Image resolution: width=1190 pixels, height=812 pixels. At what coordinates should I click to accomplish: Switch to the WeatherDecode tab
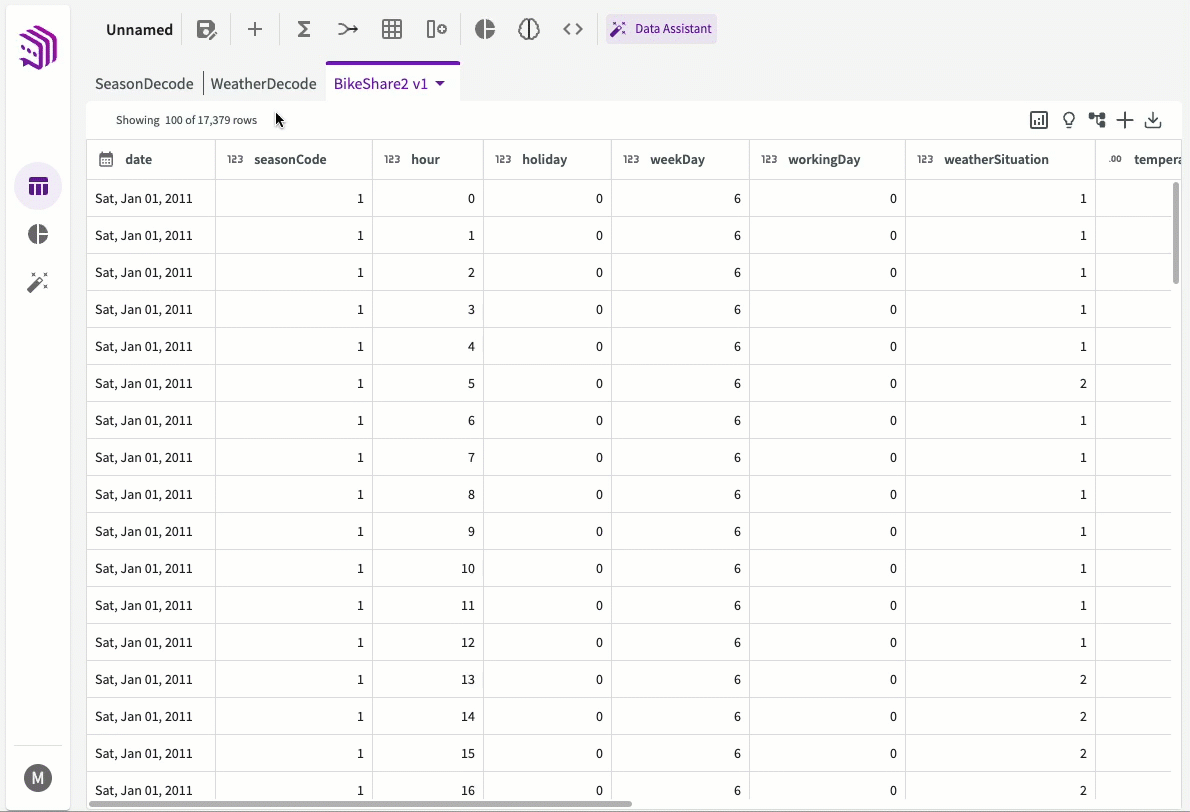(x=263, y=83)
